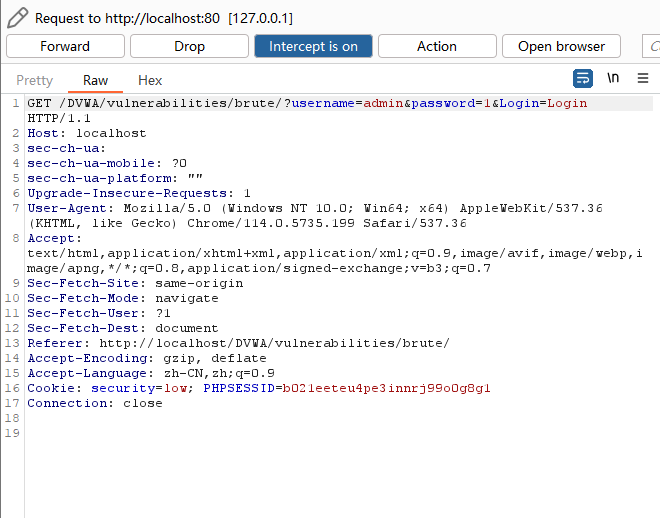660x518 pixels.
Task: Toggle the Intercept is on button
Action: (x=313, y=46)
